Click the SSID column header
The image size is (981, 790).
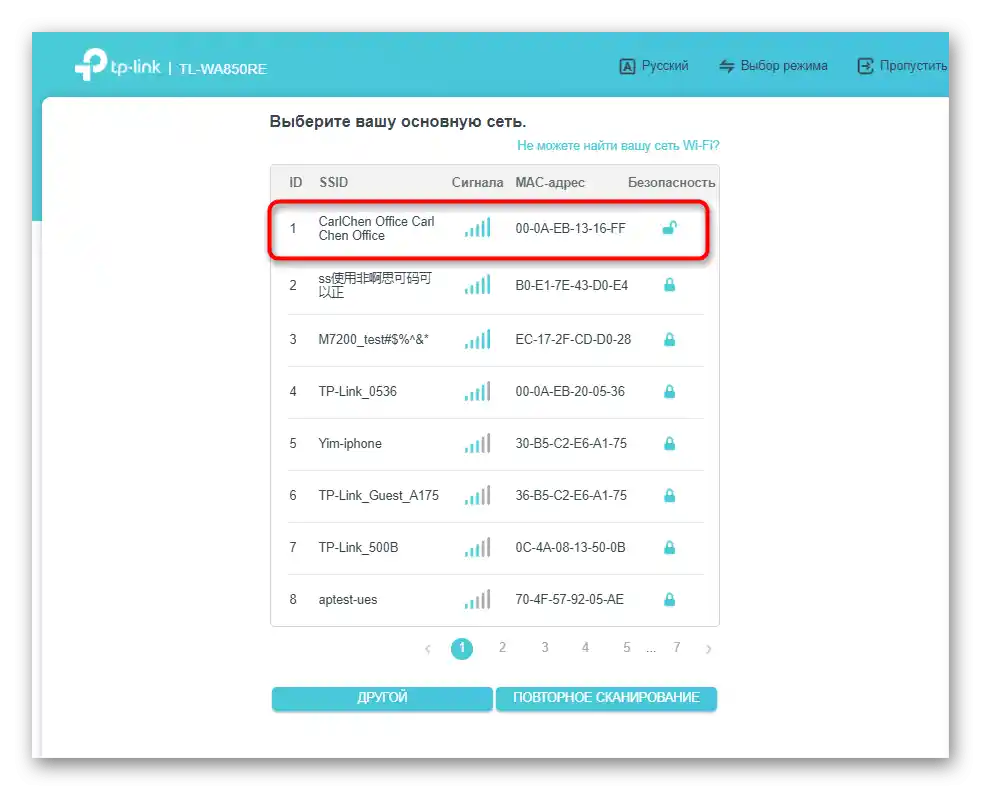pyautogui.click(x=333, y=183)
